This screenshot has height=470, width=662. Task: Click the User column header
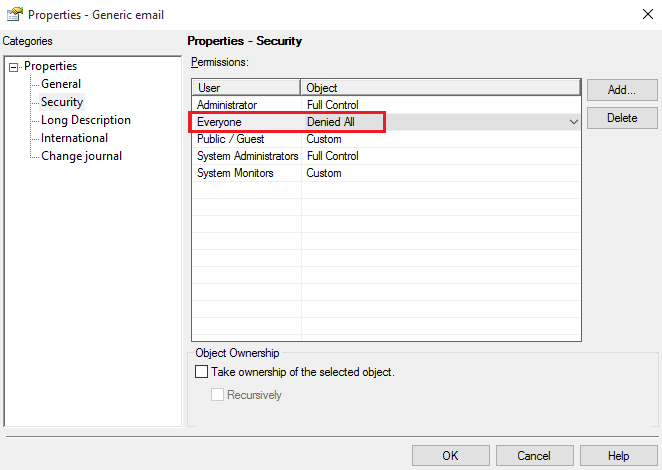246,88
